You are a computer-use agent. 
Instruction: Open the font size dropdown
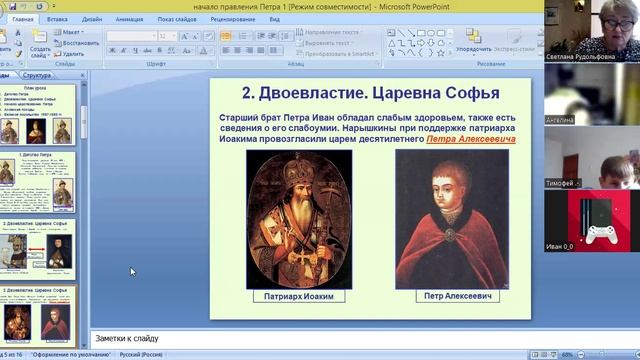pos(167,36)
